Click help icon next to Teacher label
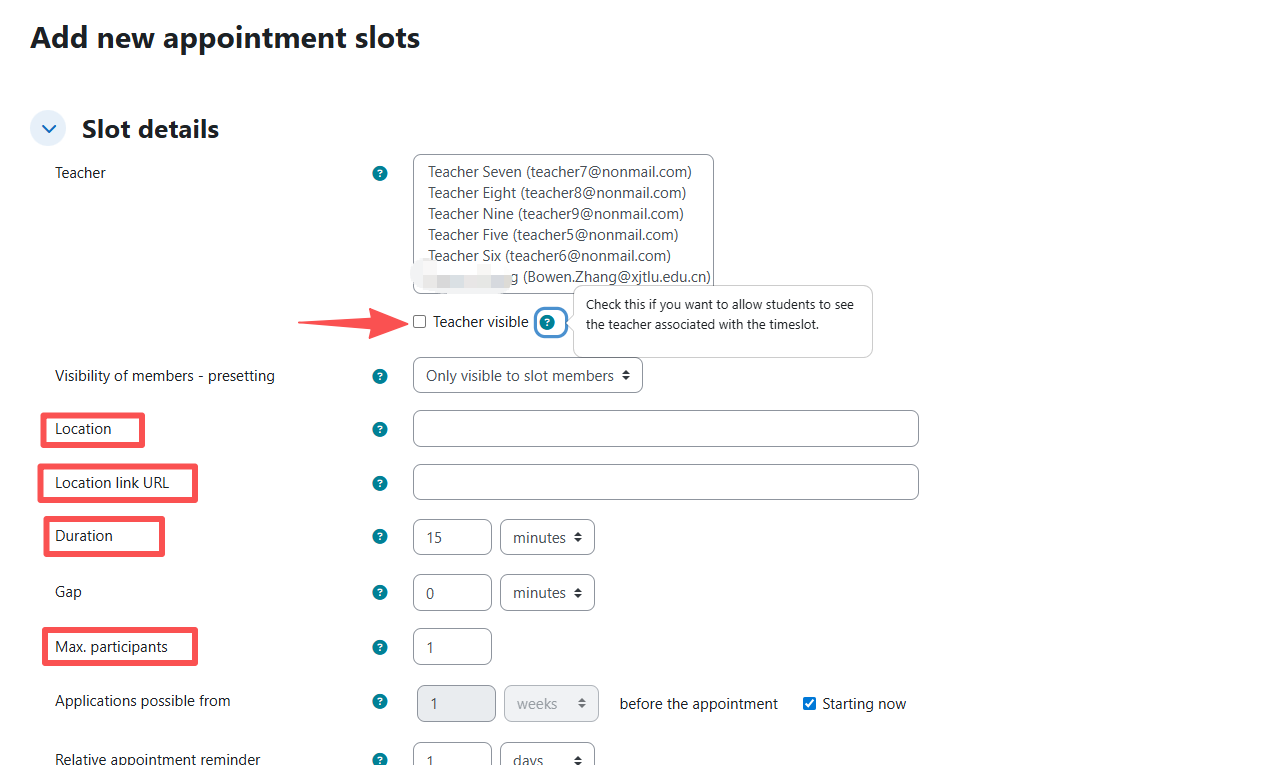1278x765 pixels. pyautogui.click(x=380, y=173)
